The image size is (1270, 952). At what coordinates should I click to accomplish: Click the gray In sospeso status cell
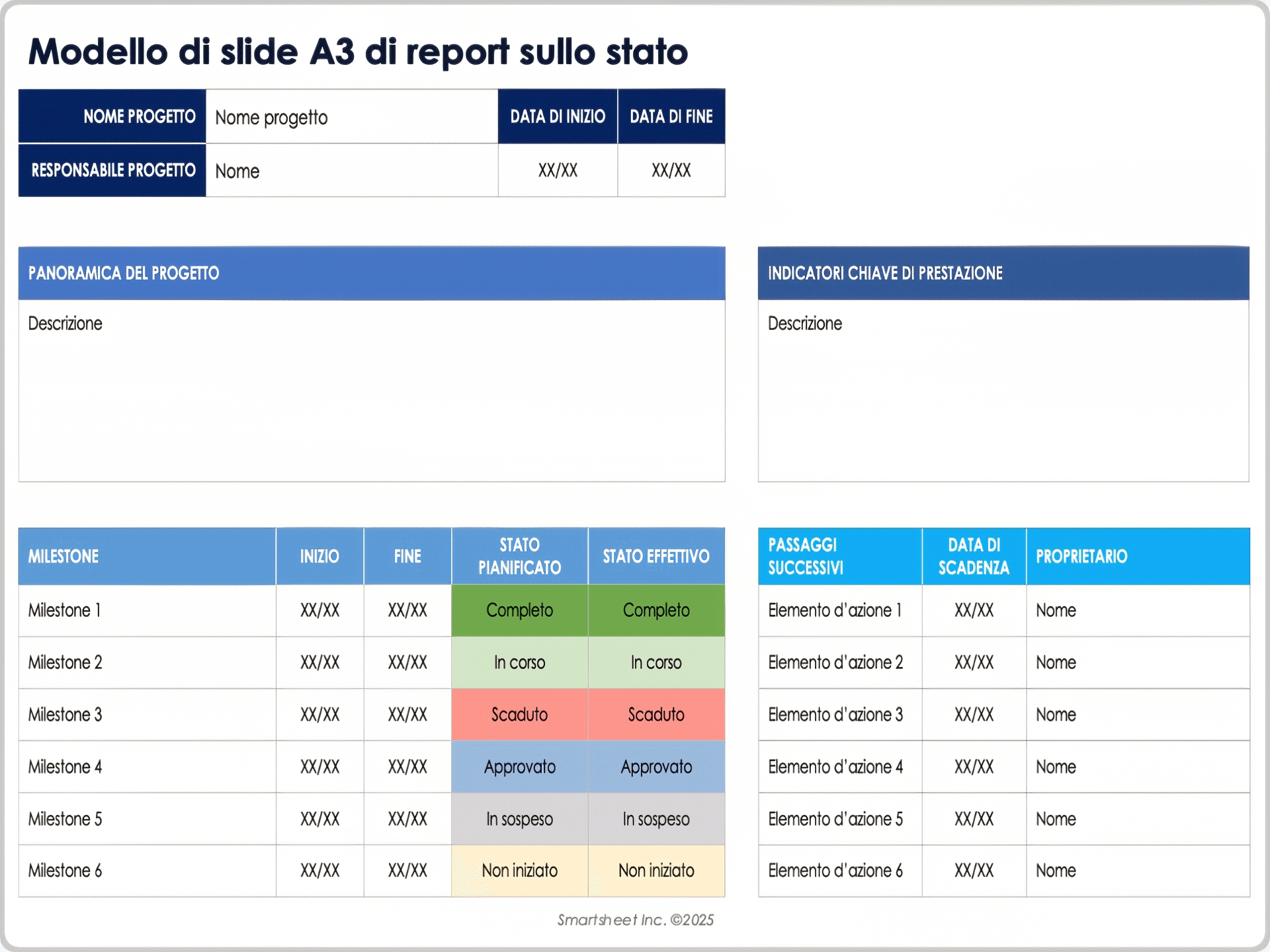[519, 818]
